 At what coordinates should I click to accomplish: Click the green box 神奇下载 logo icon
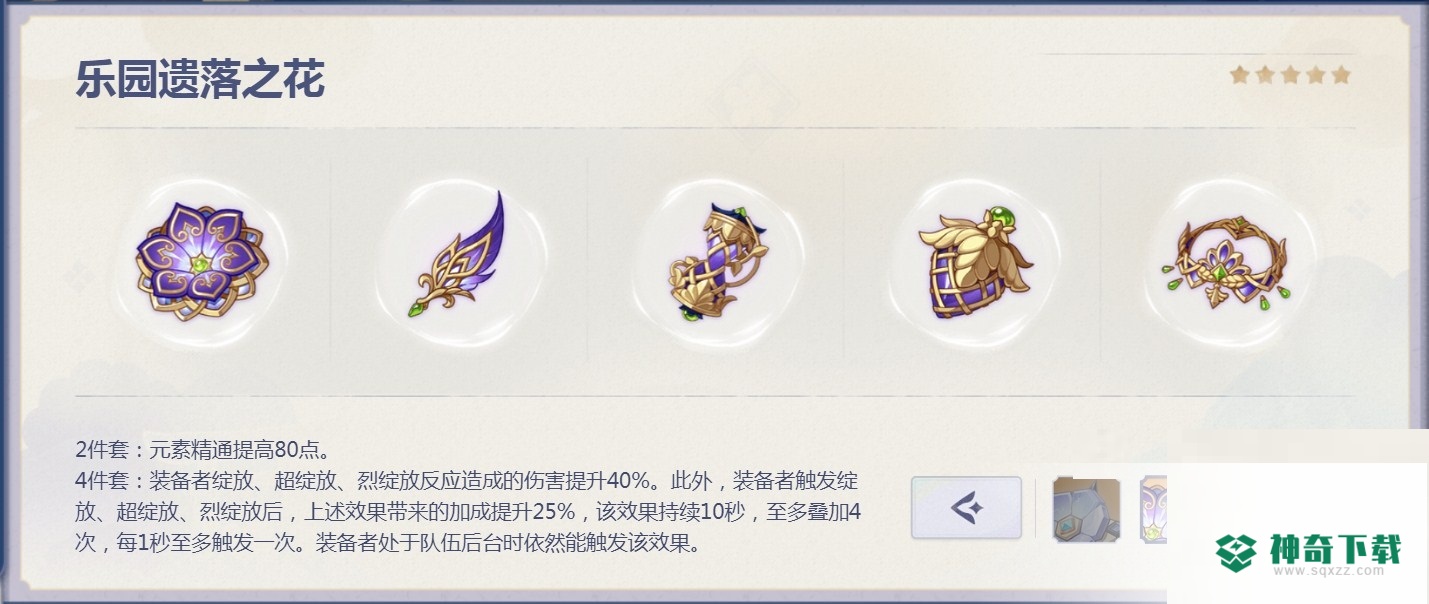point(1240,549)
